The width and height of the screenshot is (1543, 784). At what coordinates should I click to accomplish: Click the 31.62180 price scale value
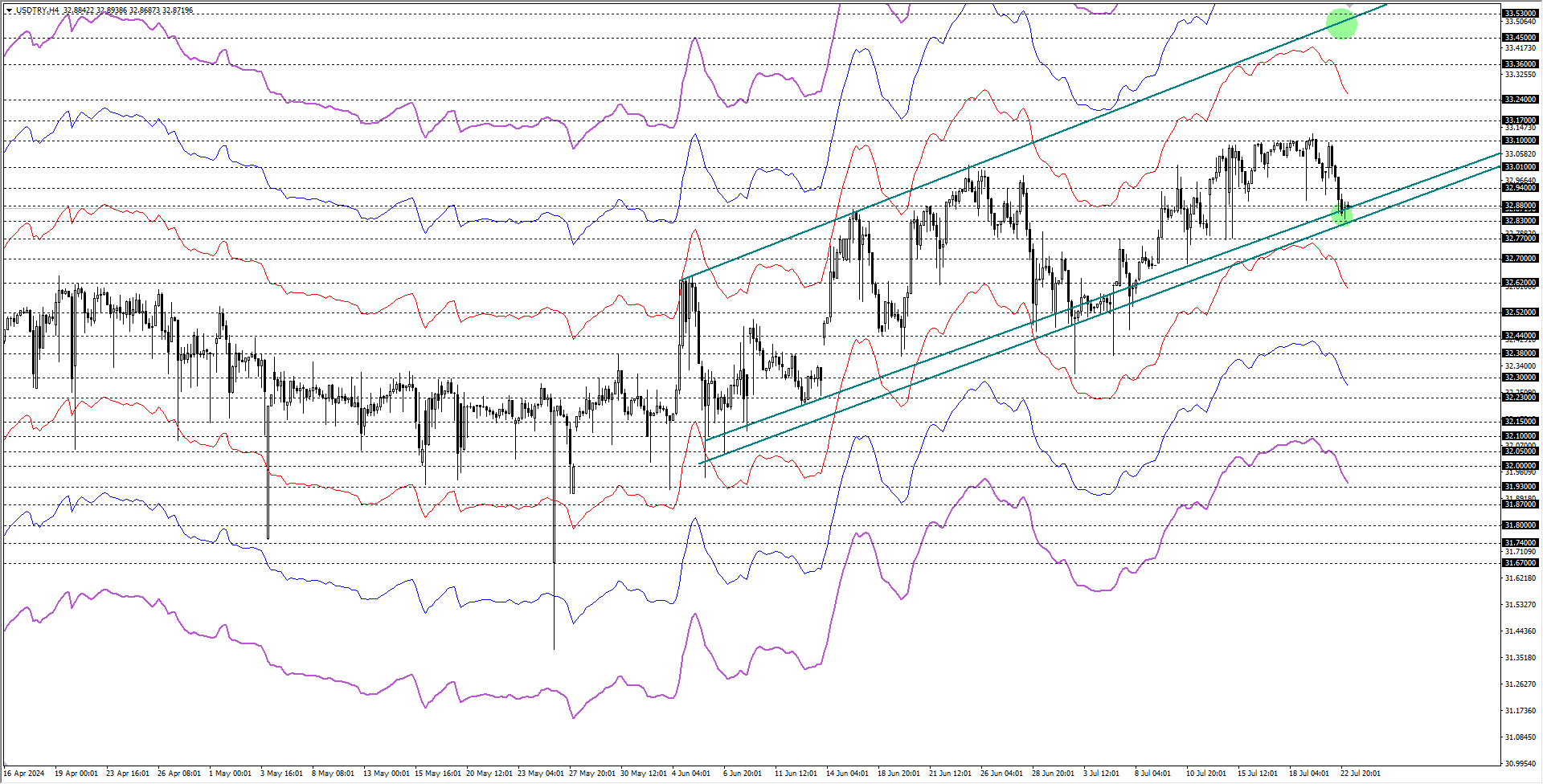(x=1520, y=578)
